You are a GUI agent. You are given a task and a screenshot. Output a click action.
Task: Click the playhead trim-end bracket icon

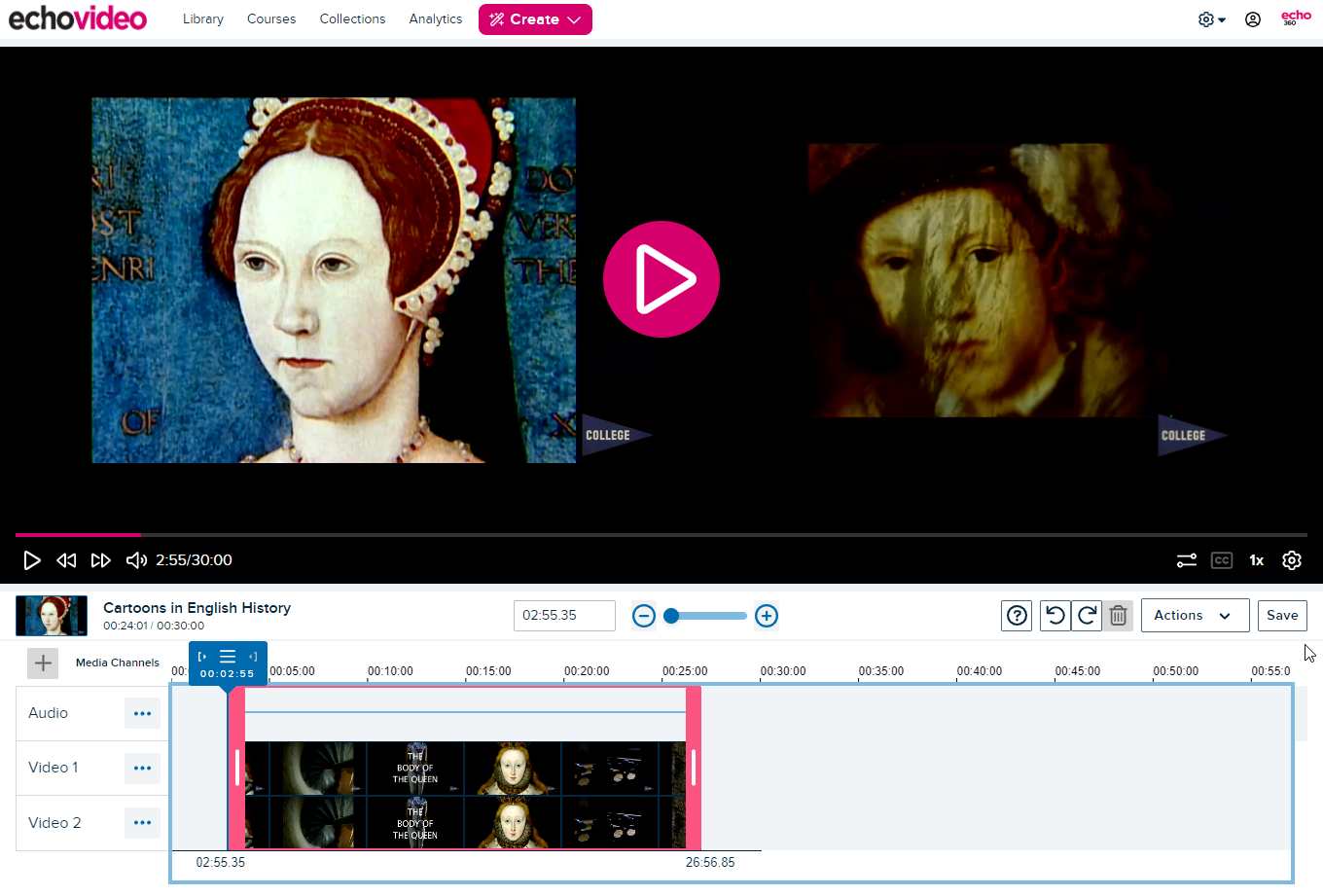tap(253, 657)
